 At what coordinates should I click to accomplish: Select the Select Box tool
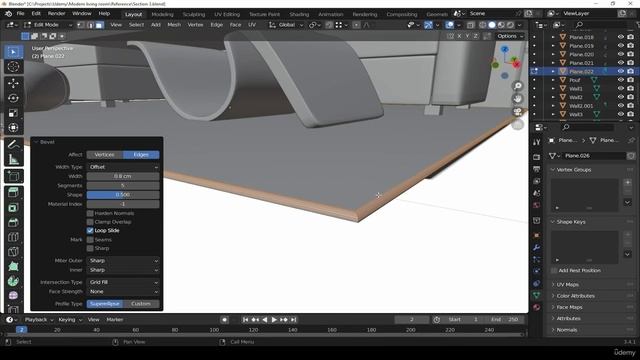point(13,52)
